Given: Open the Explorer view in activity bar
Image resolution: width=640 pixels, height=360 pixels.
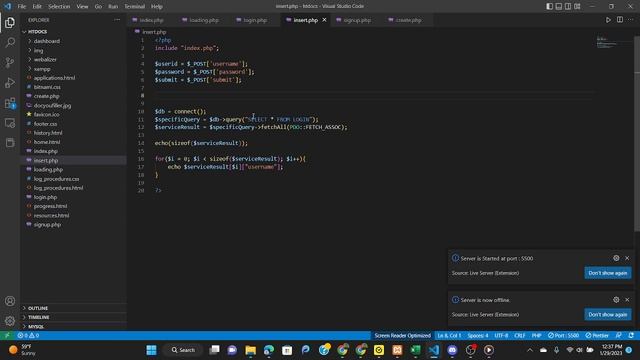Looking at the screenshot, I should pos(10,23).
